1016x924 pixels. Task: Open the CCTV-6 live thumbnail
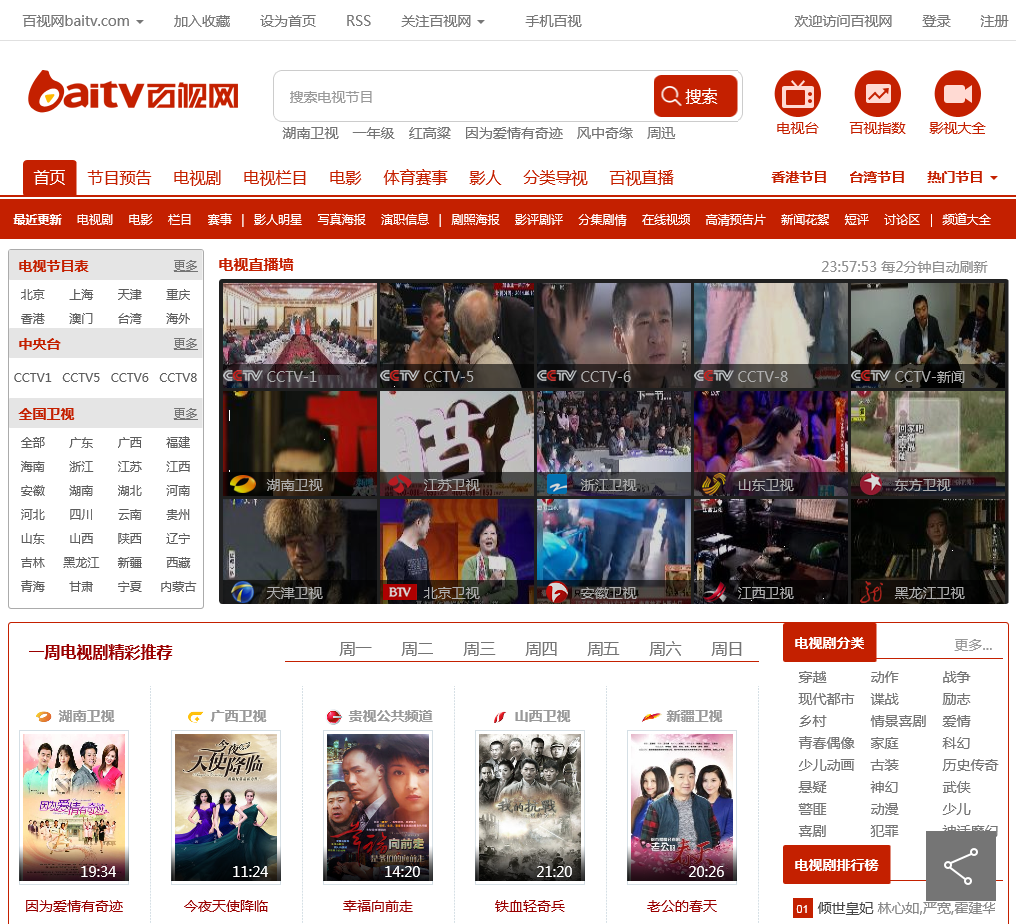614,335
